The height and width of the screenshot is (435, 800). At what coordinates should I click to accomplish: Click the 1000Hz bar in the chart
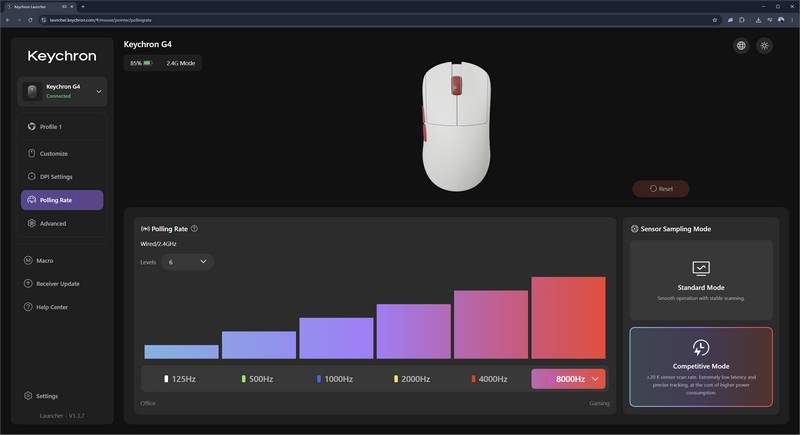coord(336,338)
